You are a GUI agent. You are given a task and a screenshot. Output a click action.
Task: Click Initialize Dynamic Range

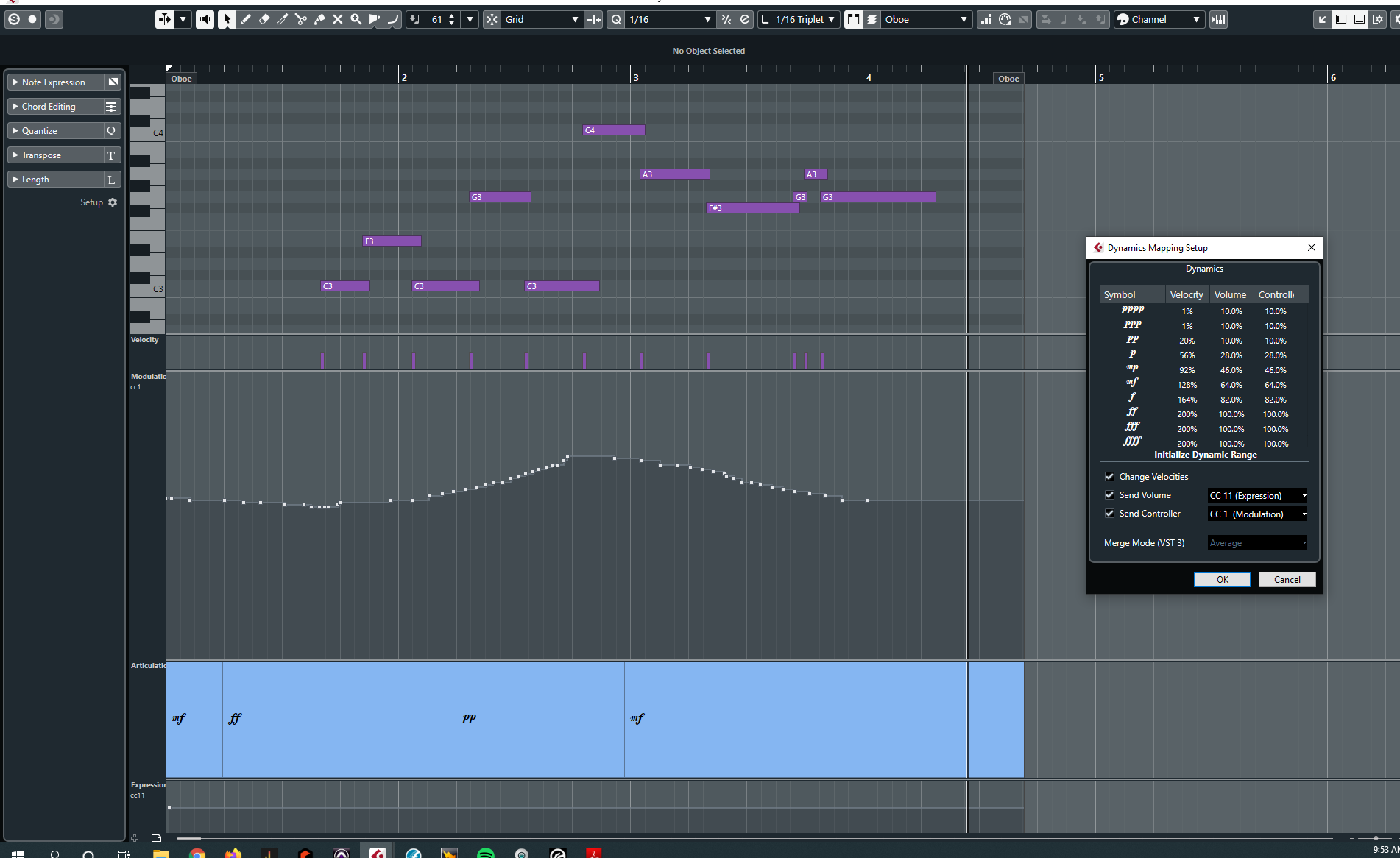point(1205,455)
